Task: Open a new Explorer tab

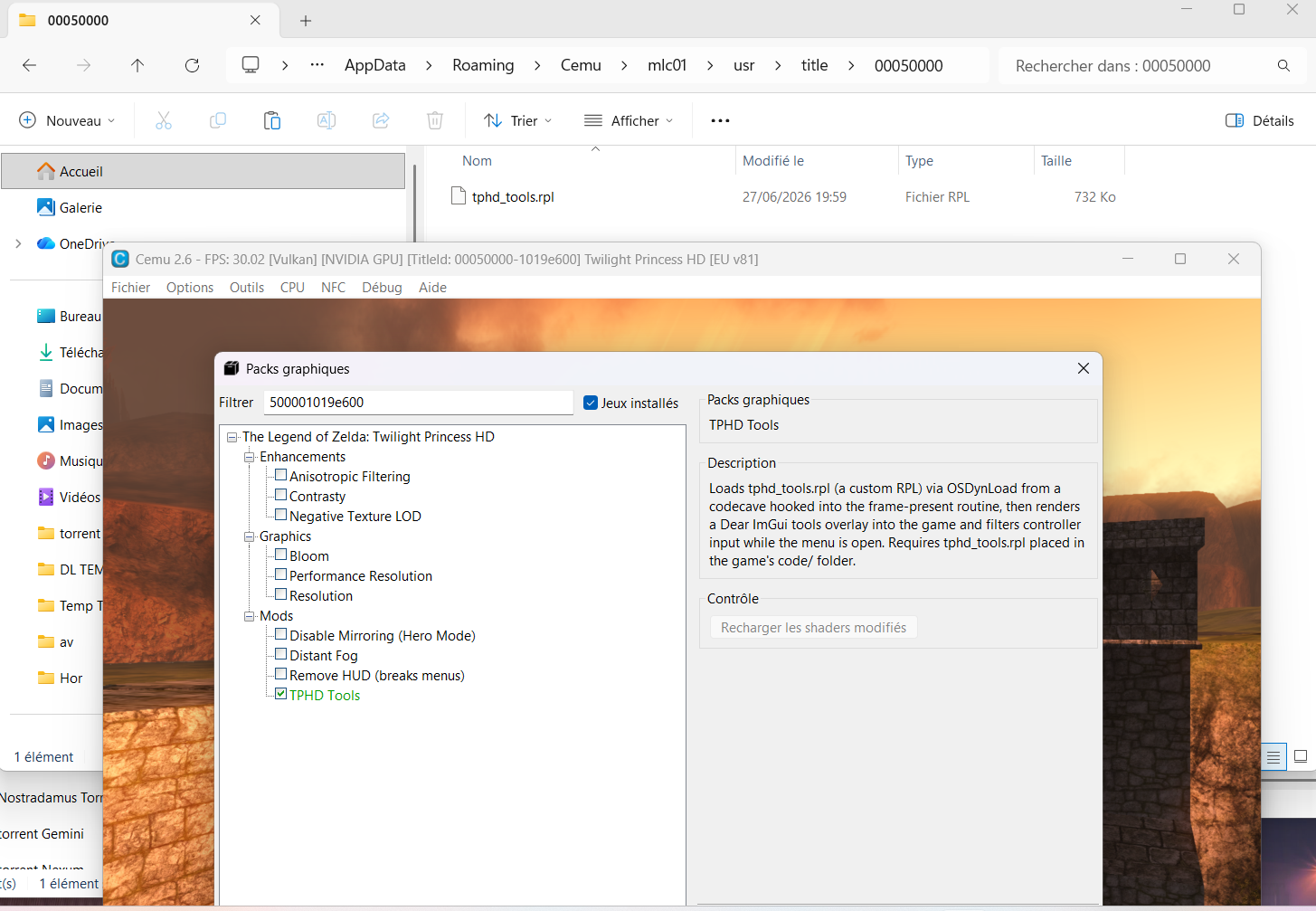Action: pos(306,20)
